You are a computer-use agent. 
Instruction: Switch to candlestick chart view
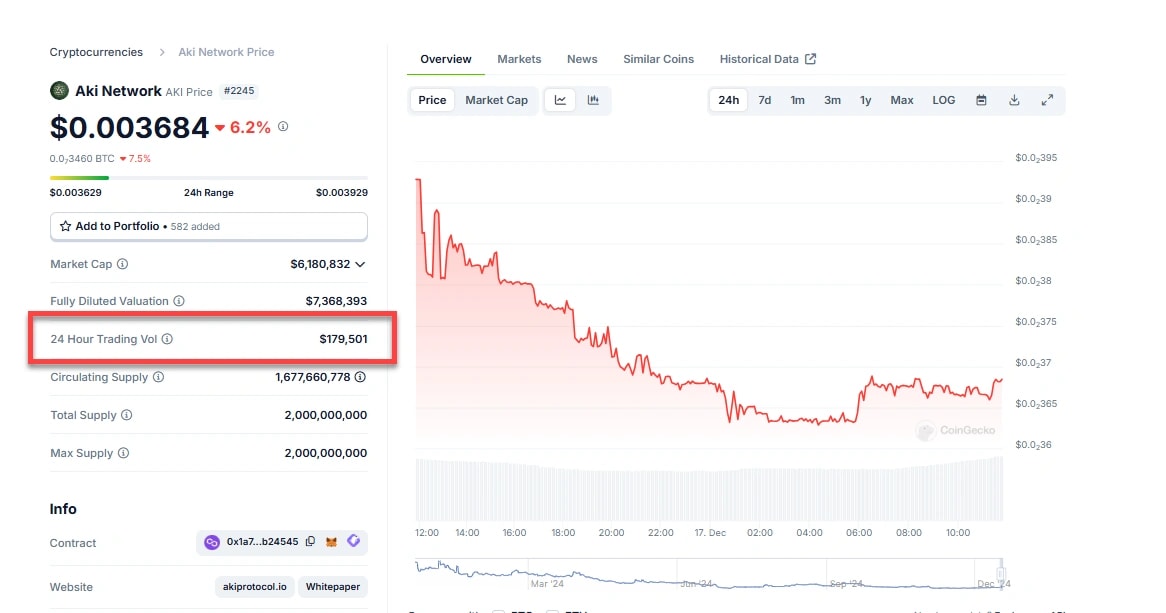coord(593,100)
